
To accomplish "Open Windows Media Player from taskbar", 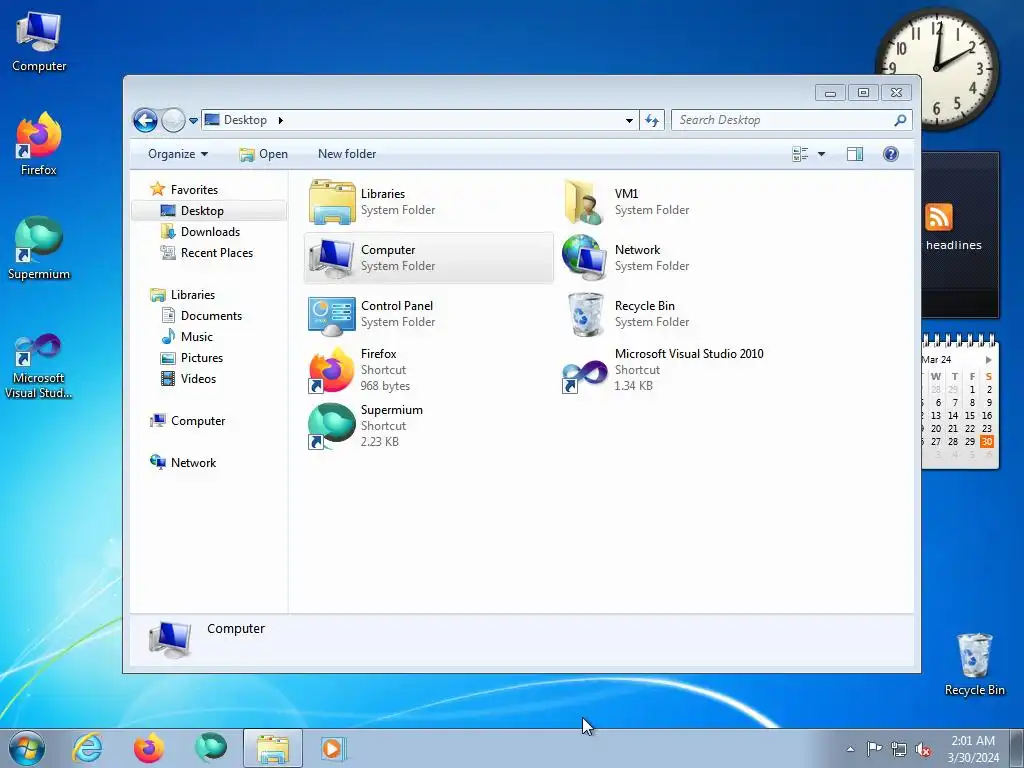I will [334, 748].
